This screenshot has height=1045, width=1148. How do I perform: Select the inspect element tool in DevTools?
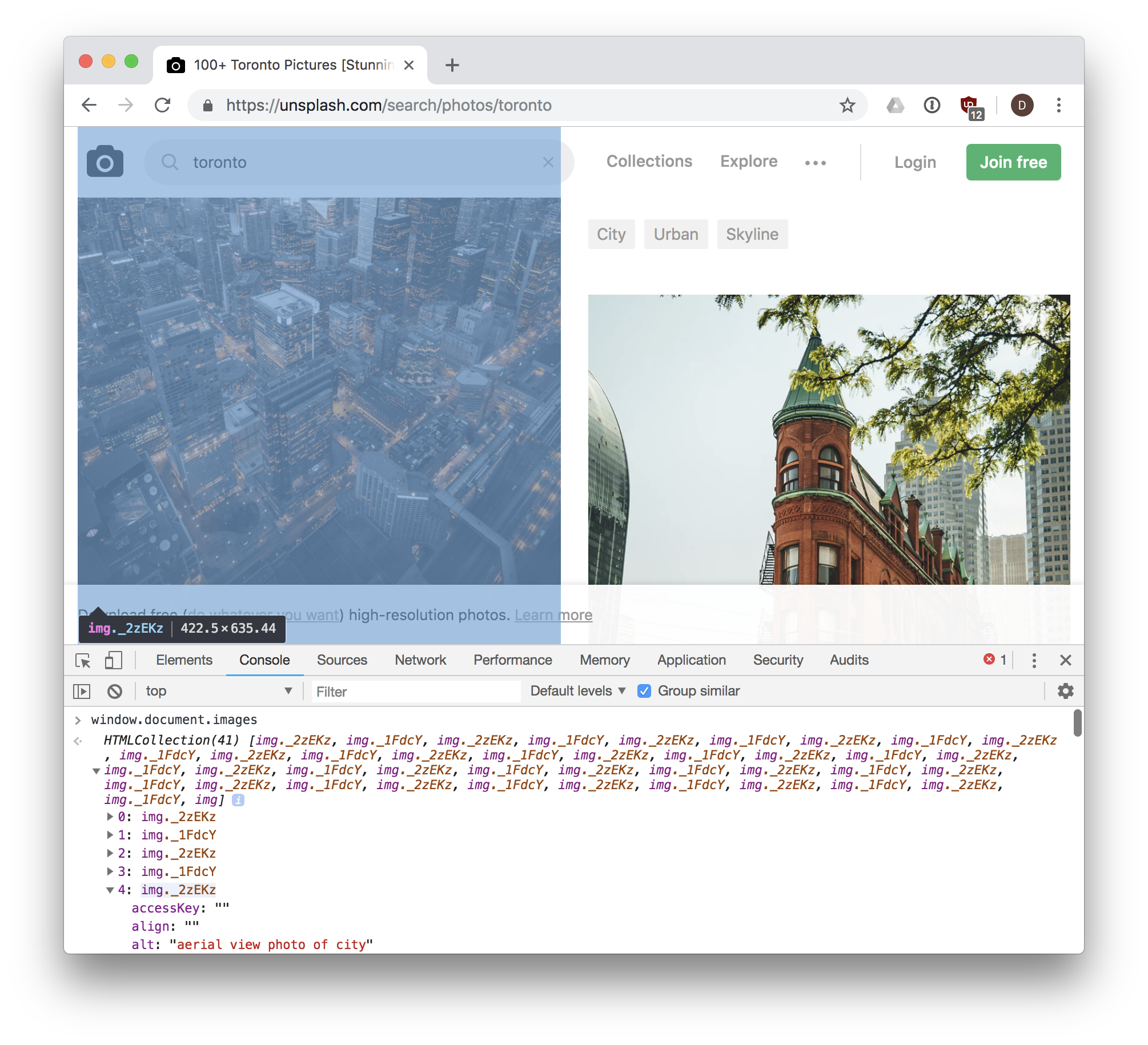click(x=83, y=660)
